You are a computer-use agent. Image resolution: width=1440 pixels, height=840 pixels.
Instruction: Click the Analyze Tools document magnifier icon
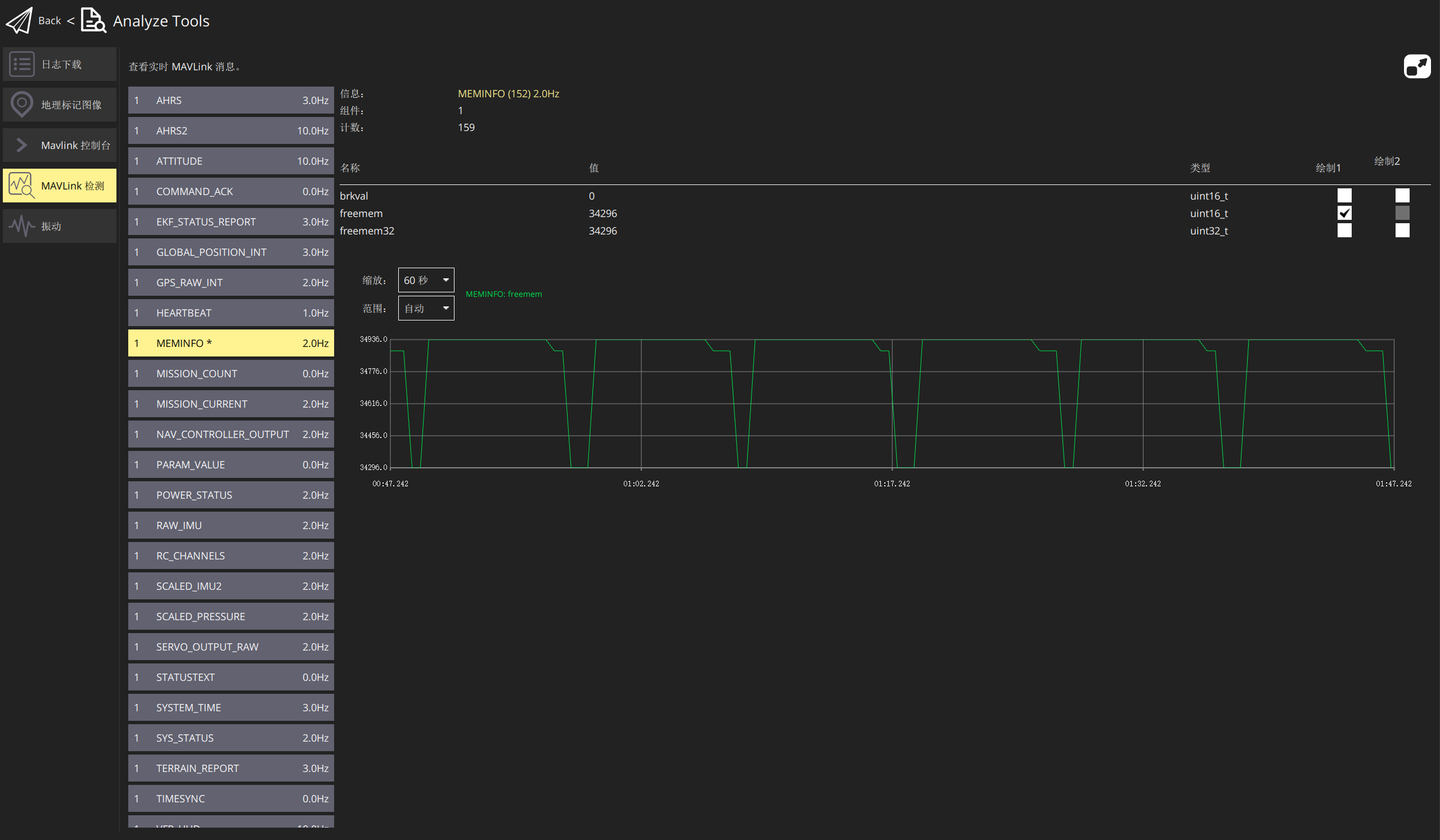coord(93,21)
